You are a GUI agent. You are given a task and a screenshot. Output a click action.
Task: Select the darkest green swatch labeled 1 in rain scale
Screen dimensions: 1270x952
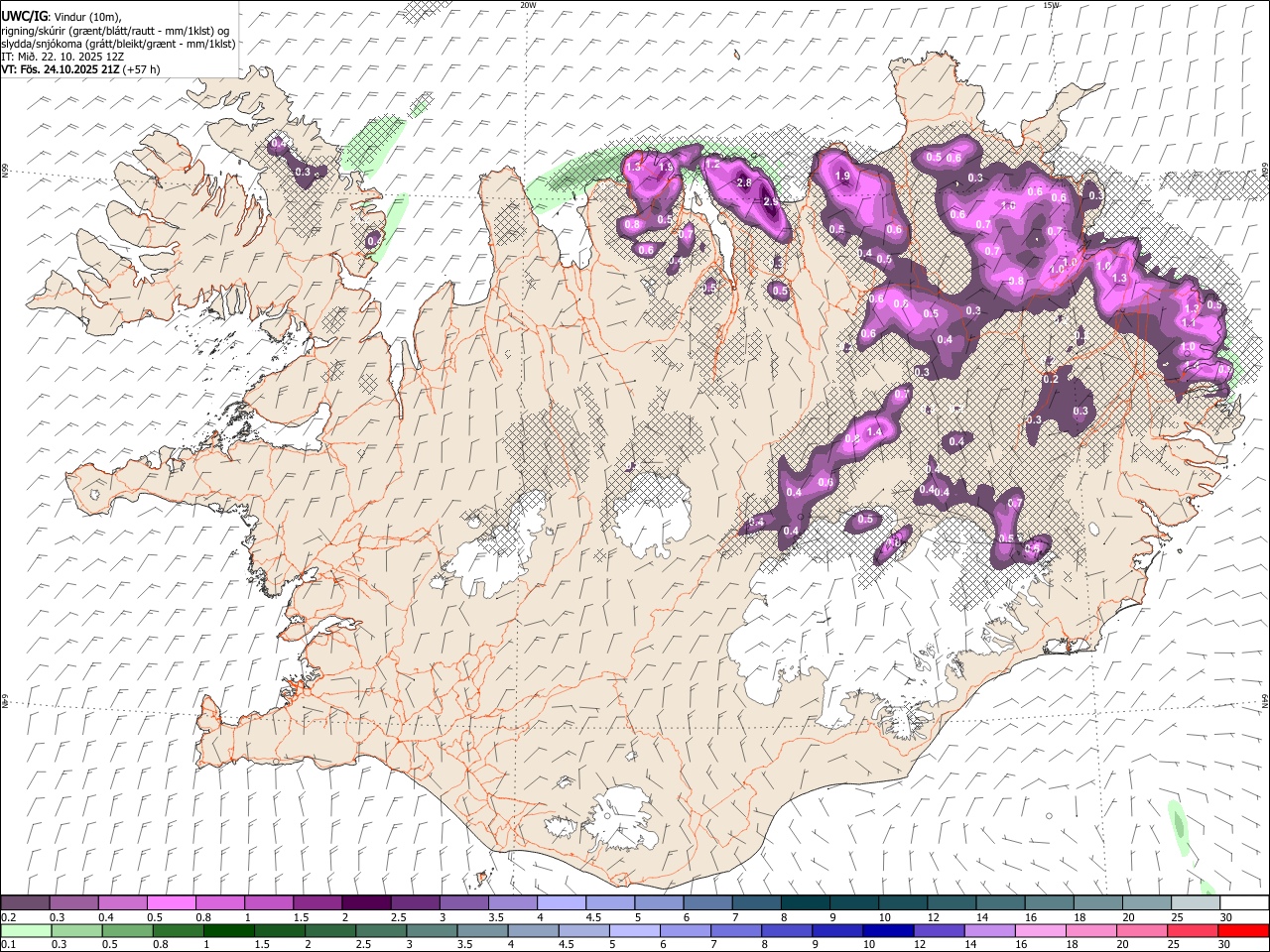coord(228,931)
